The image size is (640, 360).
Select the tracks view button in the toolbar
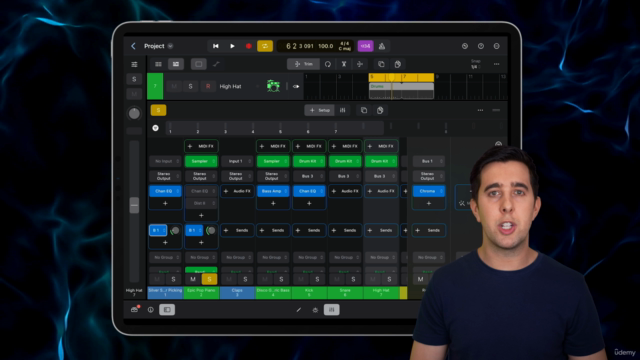[x=176, y=64]
